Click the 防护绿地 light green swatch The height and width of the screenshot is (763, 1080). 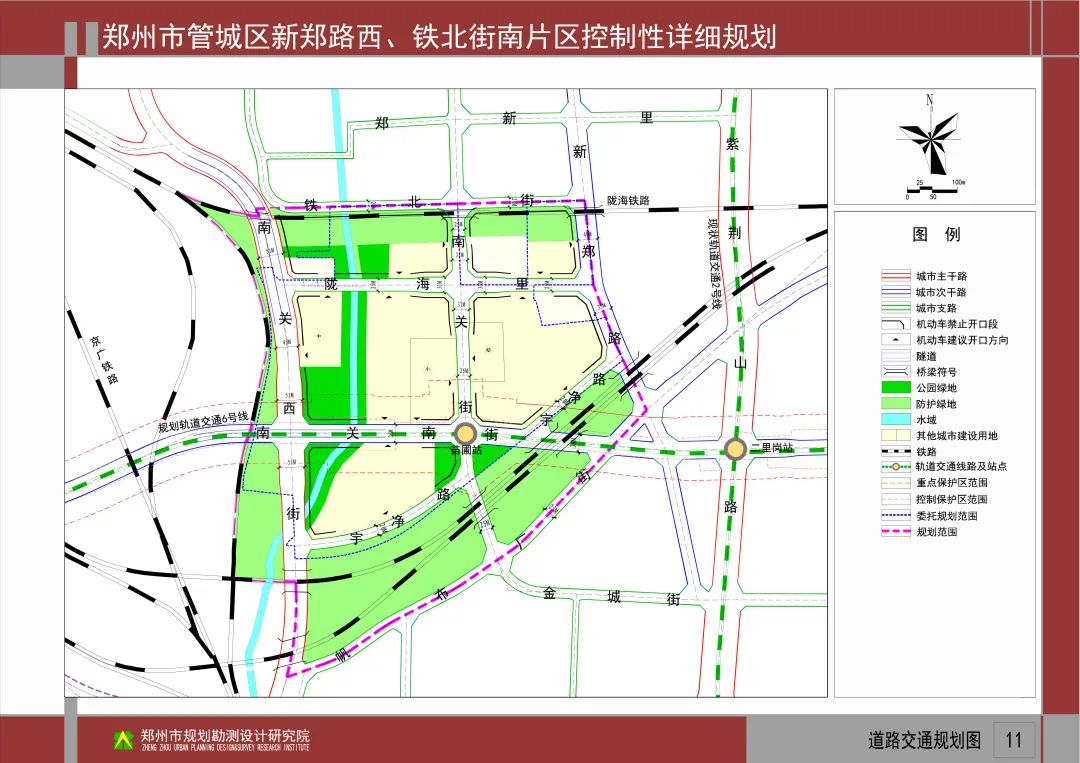pos(896,404)
